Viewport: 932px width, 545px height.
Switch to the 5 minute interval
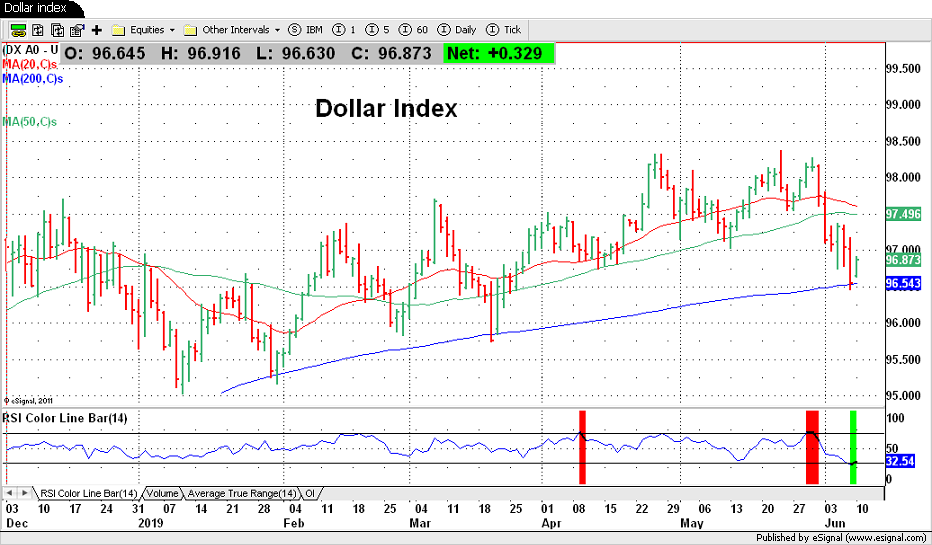[x=378, y=30]
